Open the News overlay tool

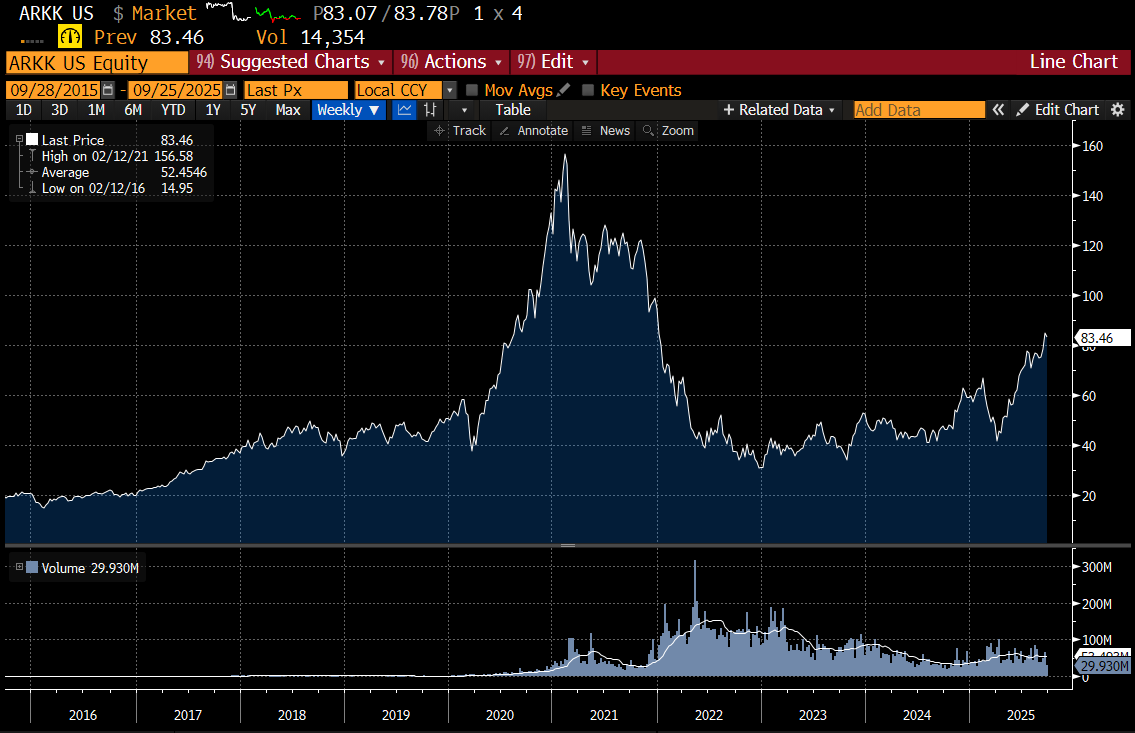click(606, 130)
